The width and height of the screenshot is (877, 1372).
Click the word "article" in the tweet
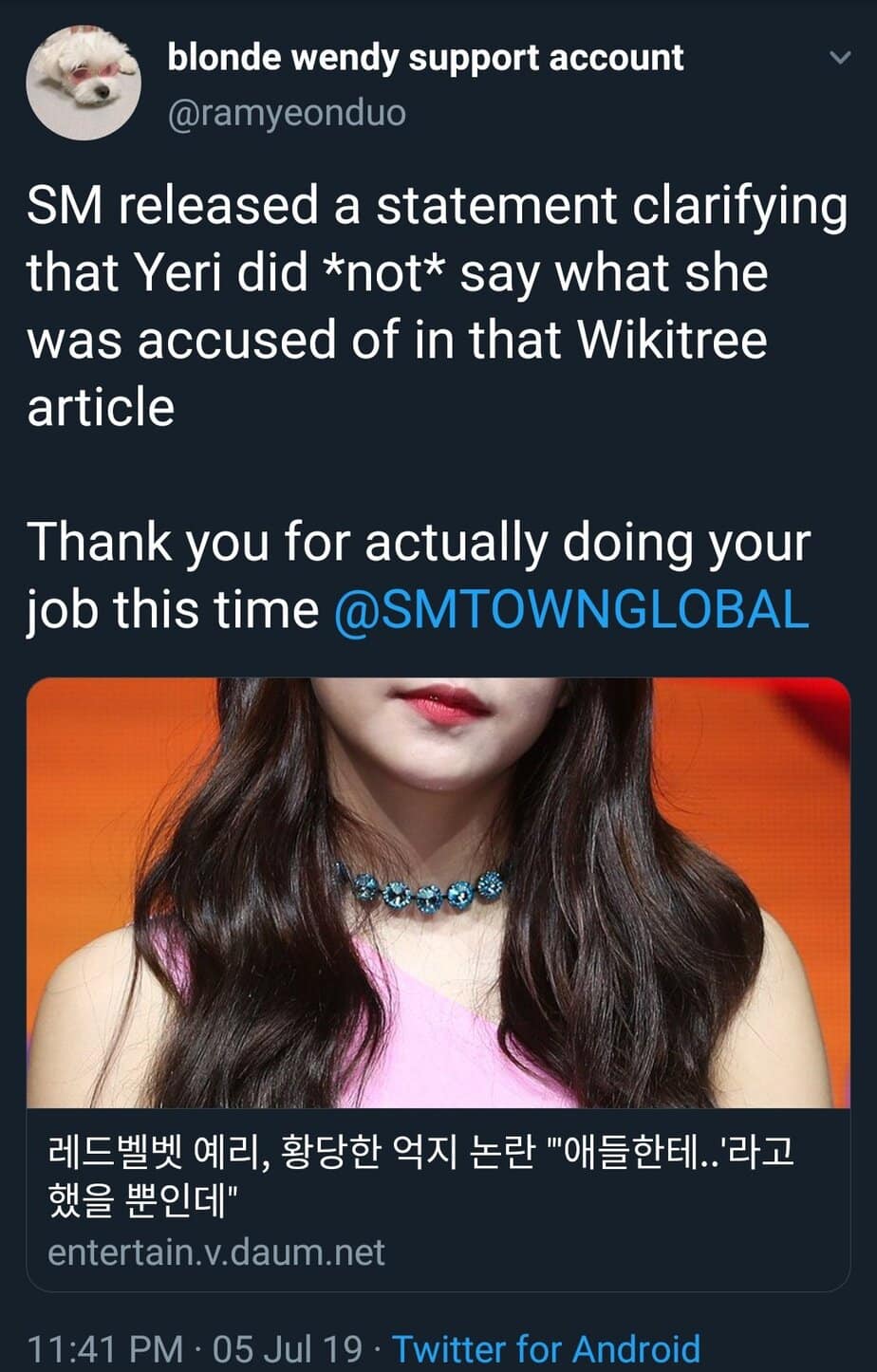[101, 407]
